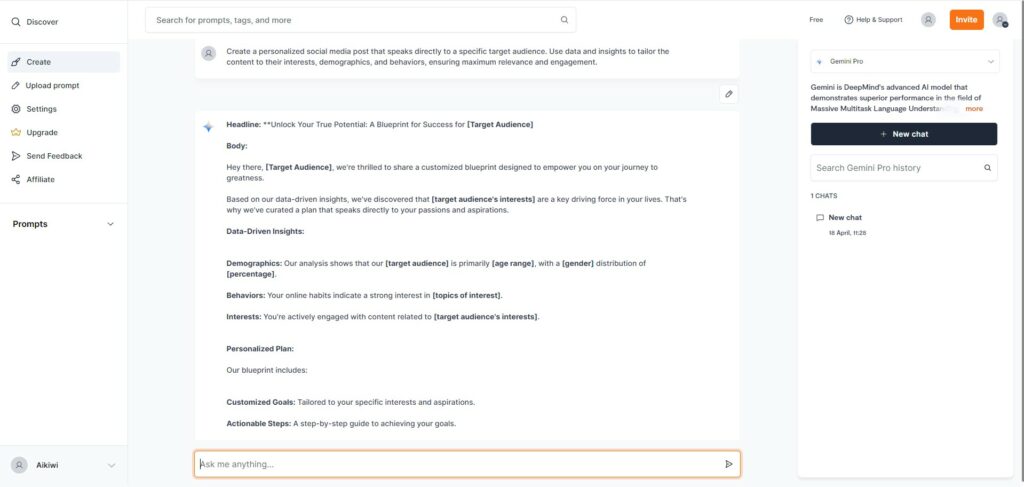Image resolution: width=1024 pixels, height=487 pixels.
Task: Open the Gemini Pro model dropdown
Action: click(904, 61)
